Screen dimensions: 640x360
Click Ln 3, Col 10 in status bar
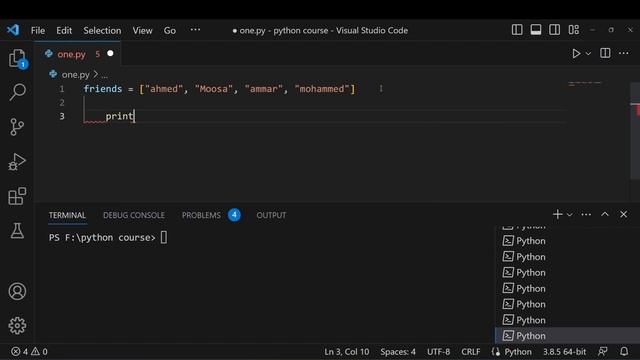click(x=347, y=352)
